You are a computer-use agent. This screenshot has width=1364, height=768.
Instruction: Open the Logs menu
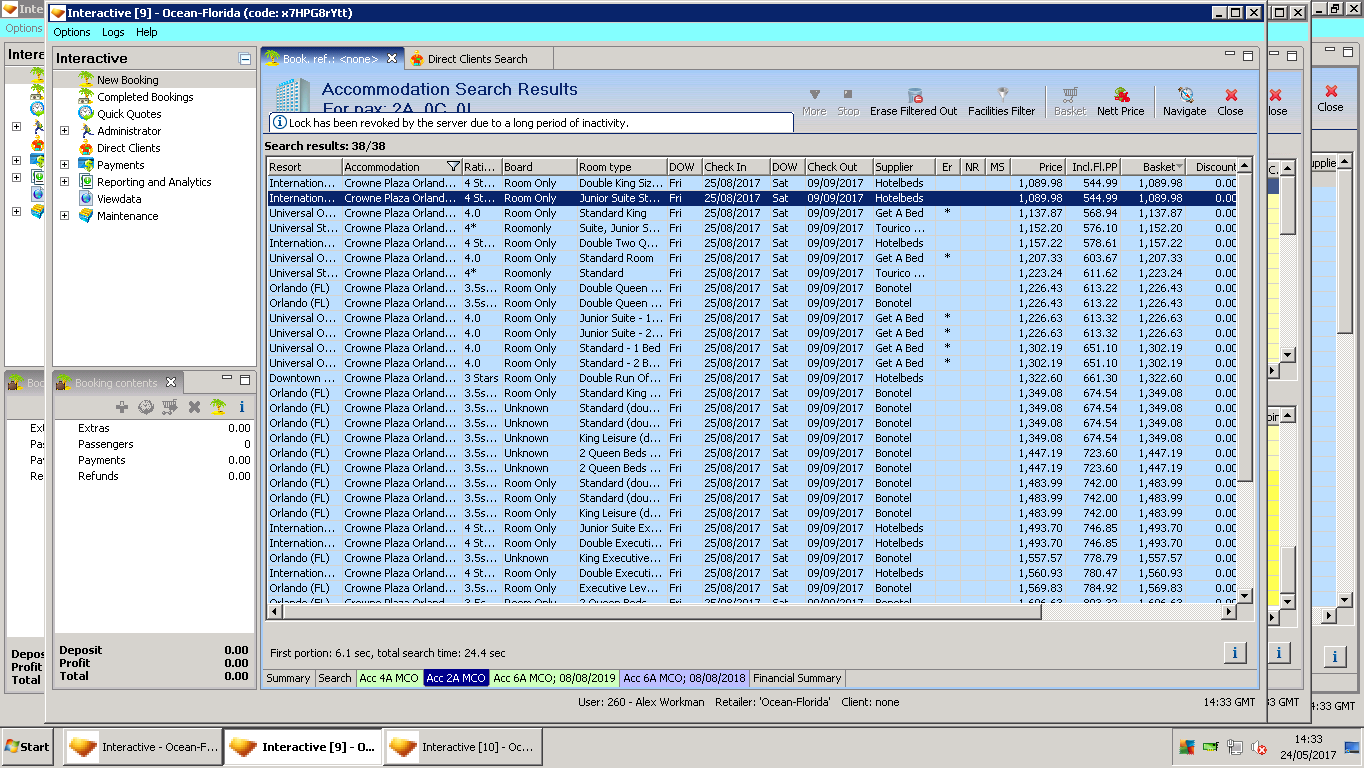(x=113, y=32)
